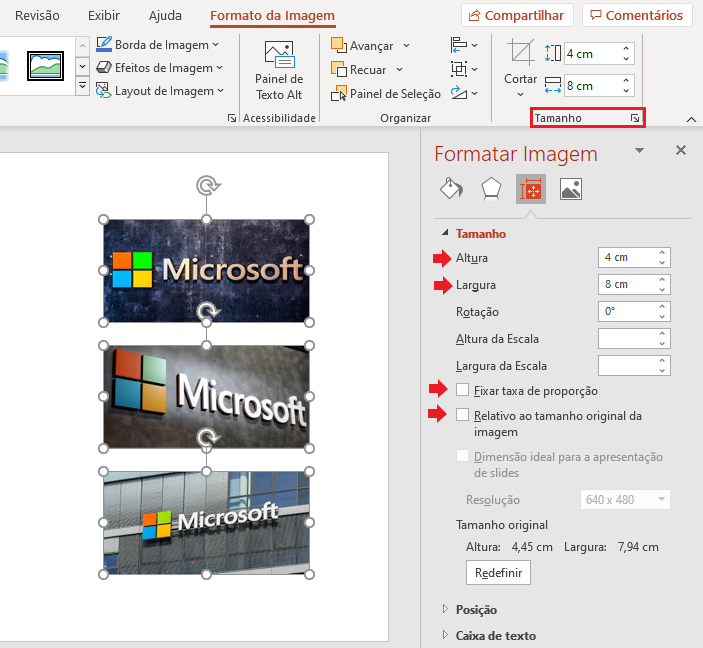This screenshot has height=648, width=703.
Task: Open the Avançar dropdown arrow
Action: pos(406,46)
